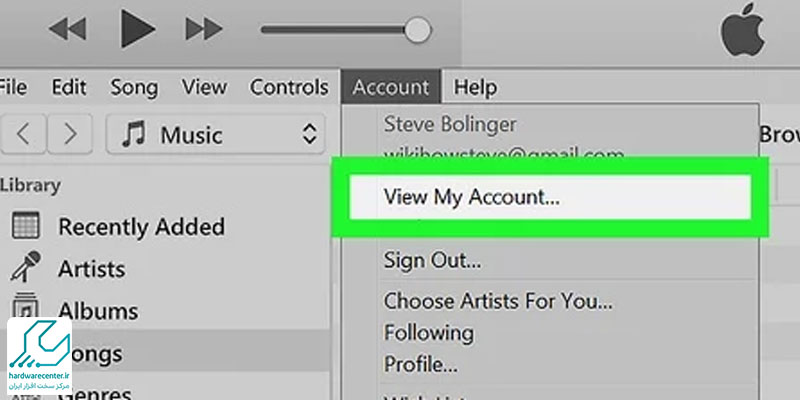Click the Albums stack icon
Screen dimensions: 800x400
26,308
